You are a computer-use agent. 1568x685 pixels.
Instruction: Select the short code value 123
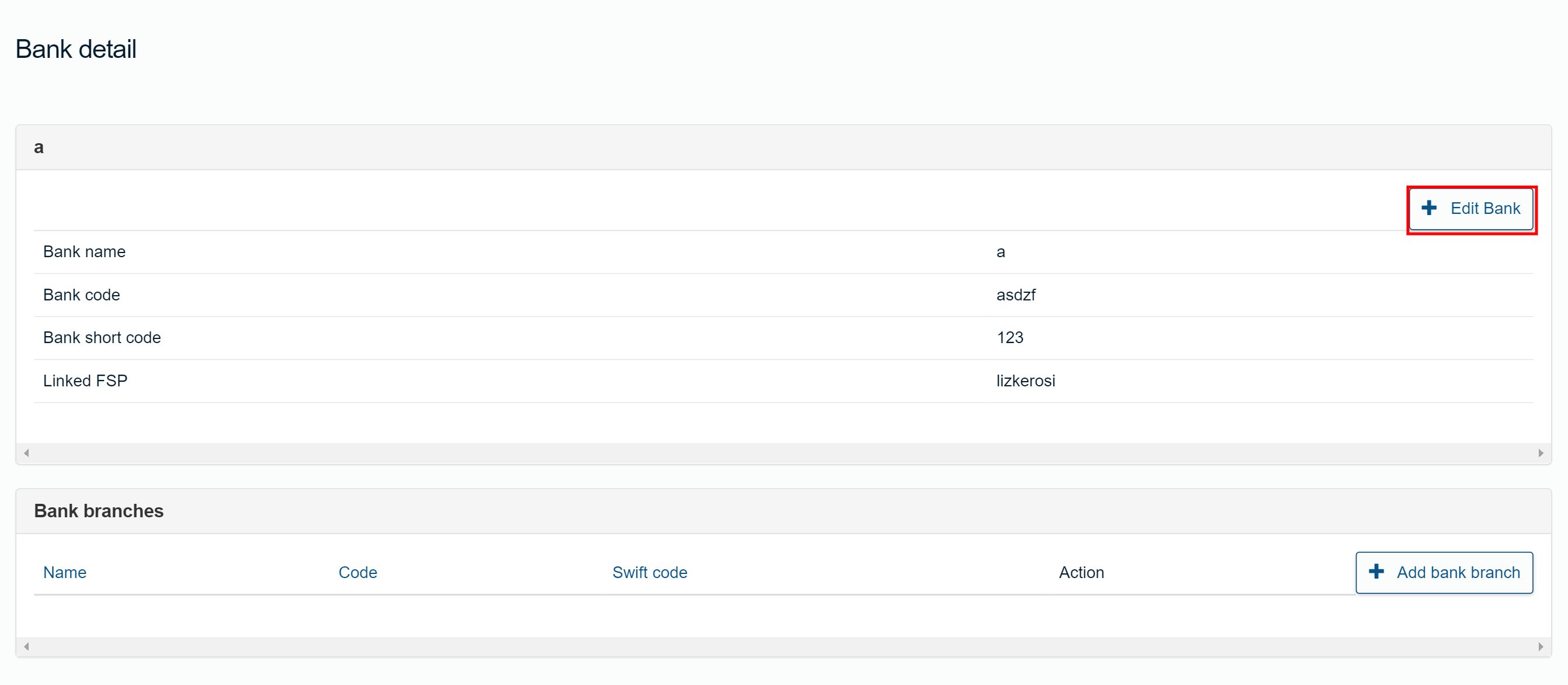1010,337
